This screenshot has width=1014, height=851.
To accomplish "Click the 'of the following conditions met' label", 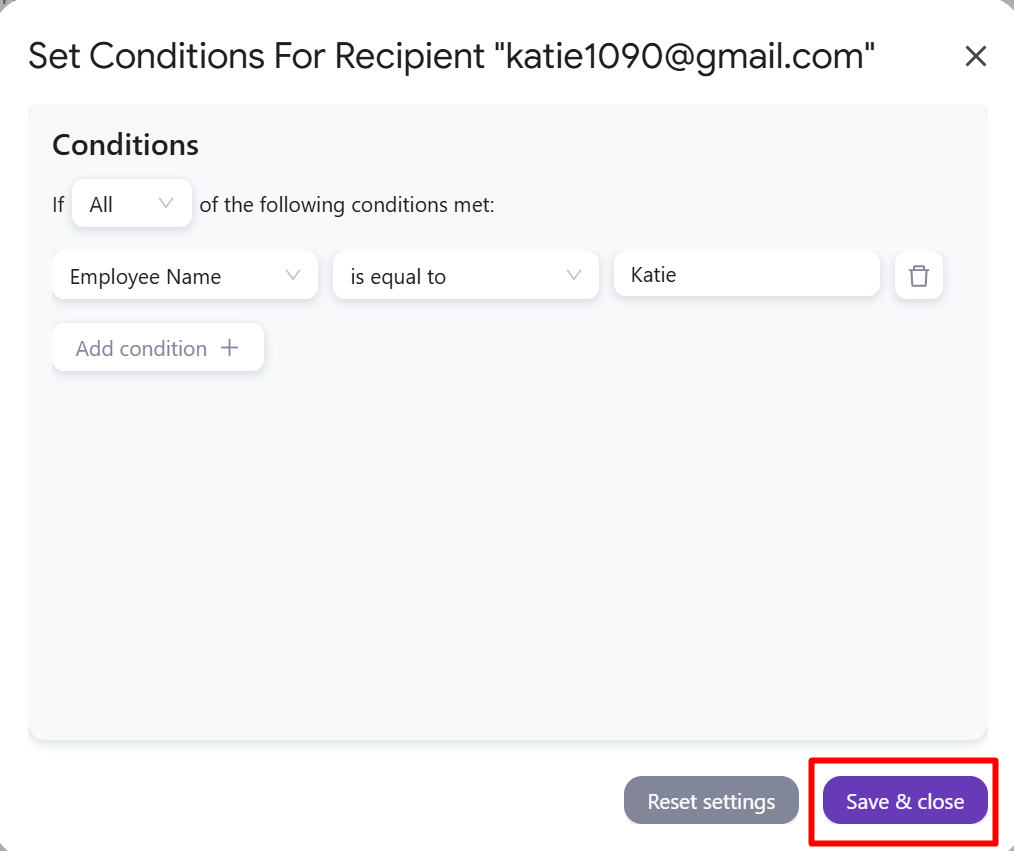I will pos(347,204).
